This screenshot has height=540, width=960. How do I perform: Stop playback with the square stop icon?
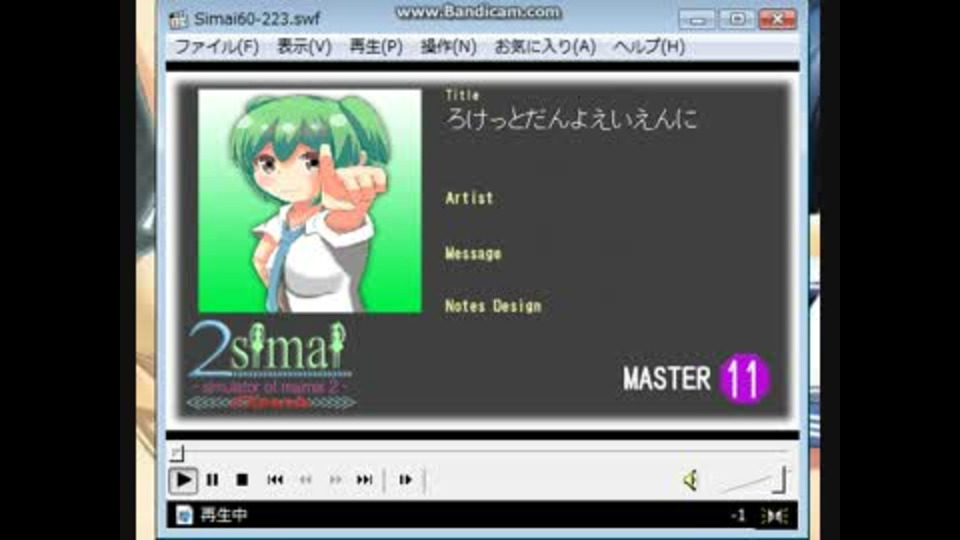[242, 480]
